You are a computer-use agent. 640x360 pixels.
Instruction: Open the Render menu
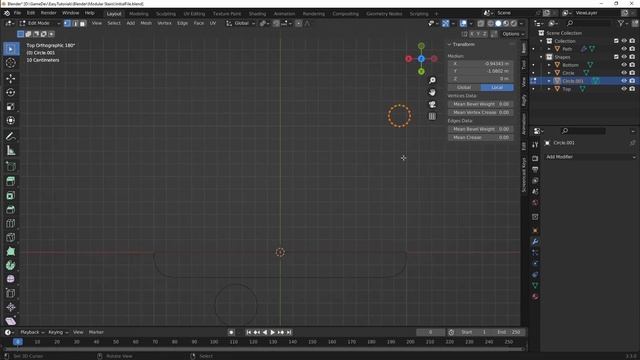click(48, 13)
